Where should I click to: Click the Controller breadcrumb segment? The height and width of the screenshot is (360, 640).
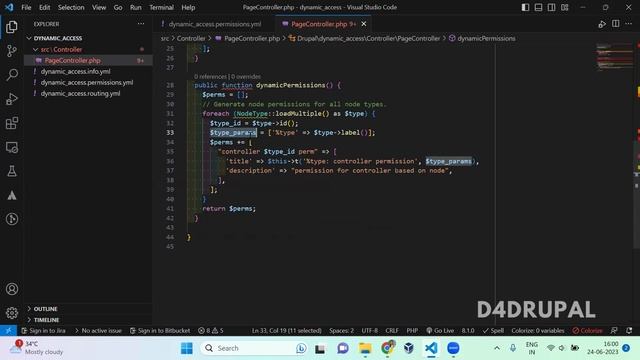(191, 38)
